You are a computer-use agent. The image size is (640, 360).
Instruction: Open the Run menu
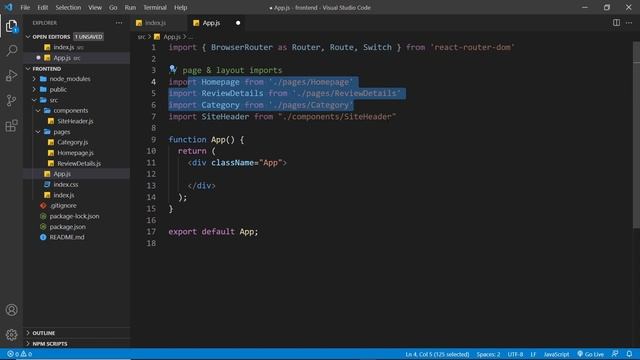click(x=130, y=7)
